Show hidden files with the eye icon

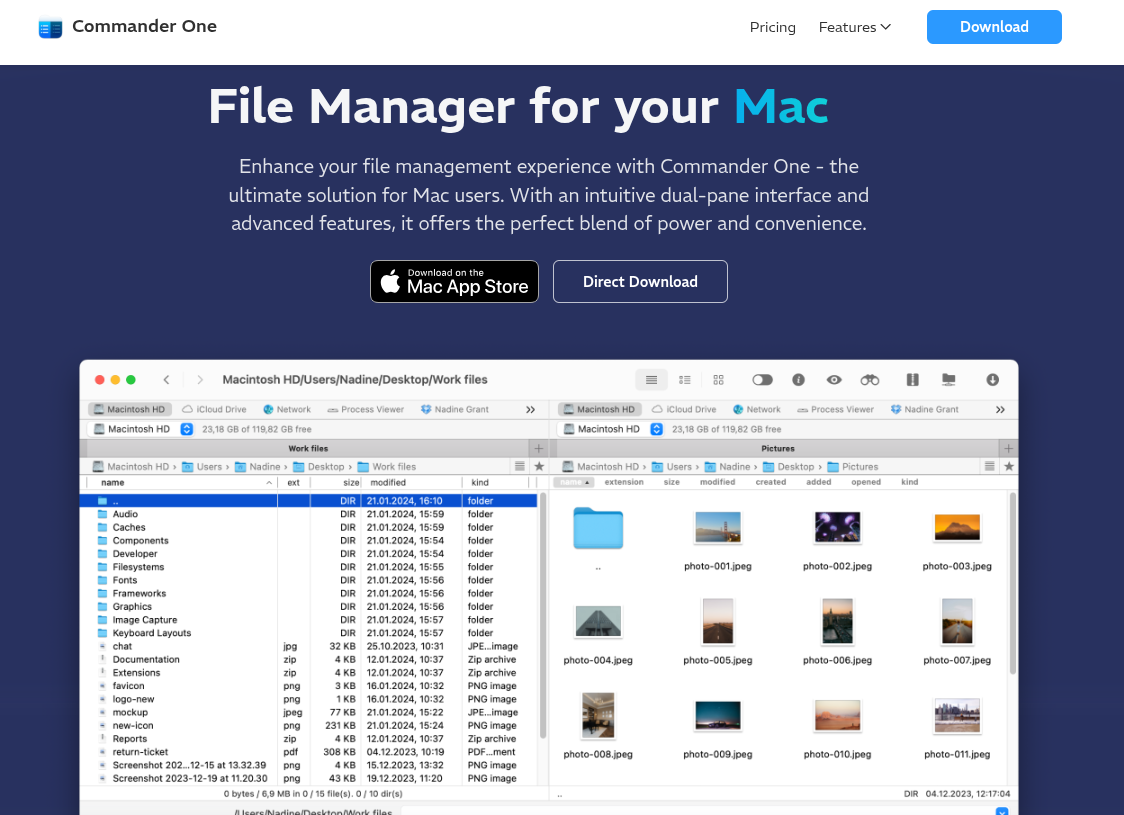click(x=834, y=380)
